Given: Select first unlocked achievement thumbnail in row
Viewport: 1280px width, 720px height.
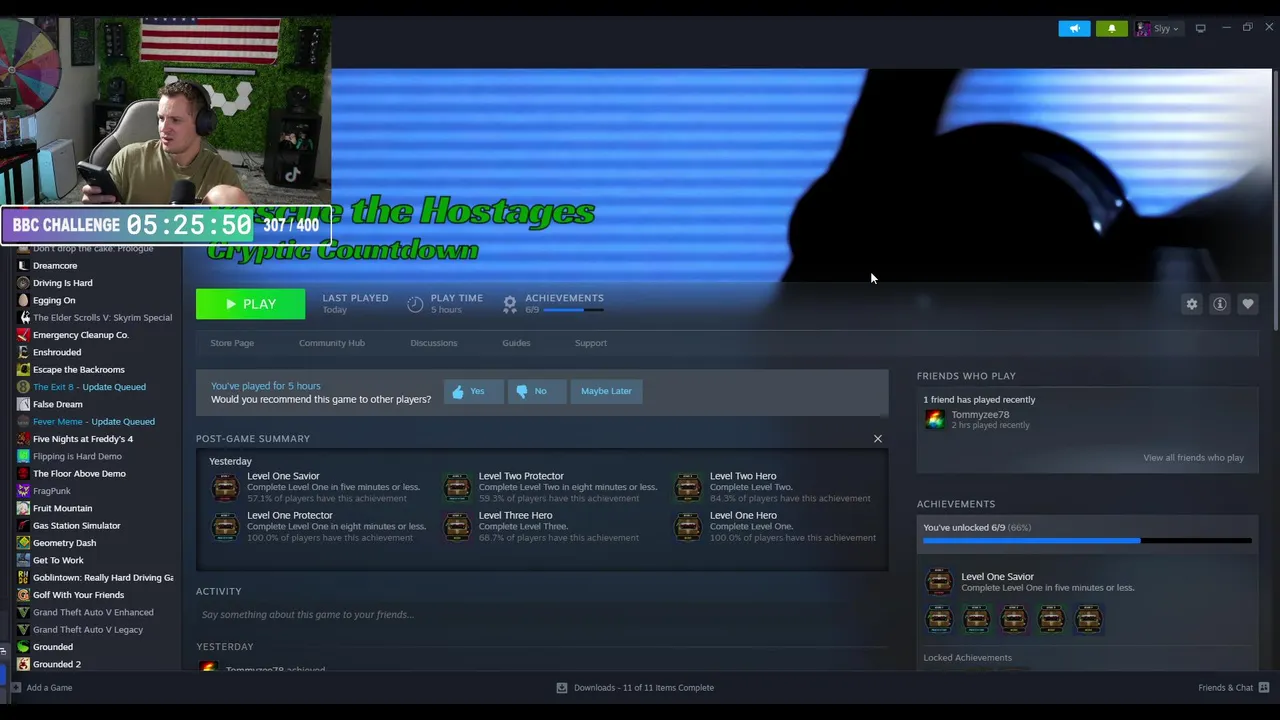Looking at the screenshot, I should (x=939, y=619).
